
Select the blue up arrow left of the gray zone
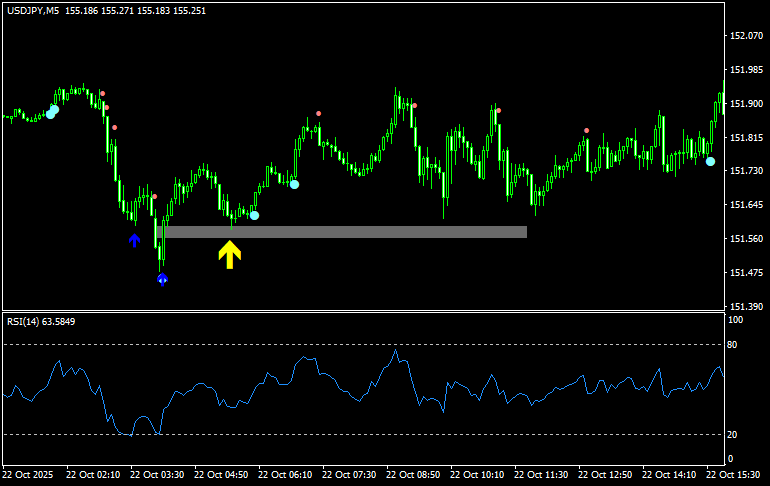pyautogui.click(x=134, y=240)
